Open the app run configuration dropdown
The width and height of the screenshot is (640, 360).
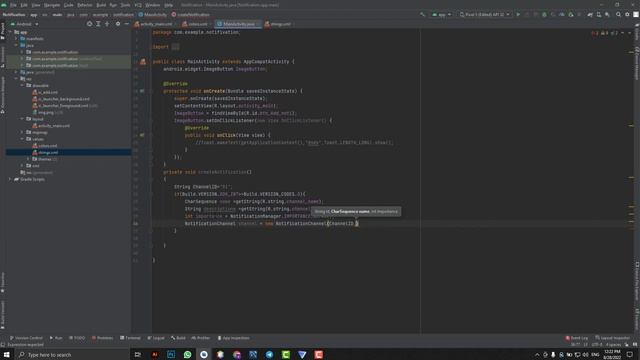[x=442, y=15]
